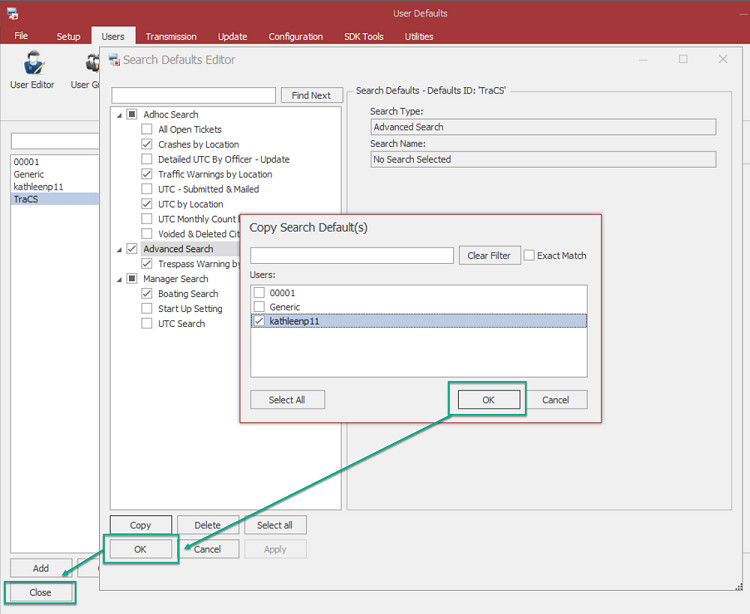Click the Find Next button
The width and height of the screenshot is (750, 614).
click(311, 95)
